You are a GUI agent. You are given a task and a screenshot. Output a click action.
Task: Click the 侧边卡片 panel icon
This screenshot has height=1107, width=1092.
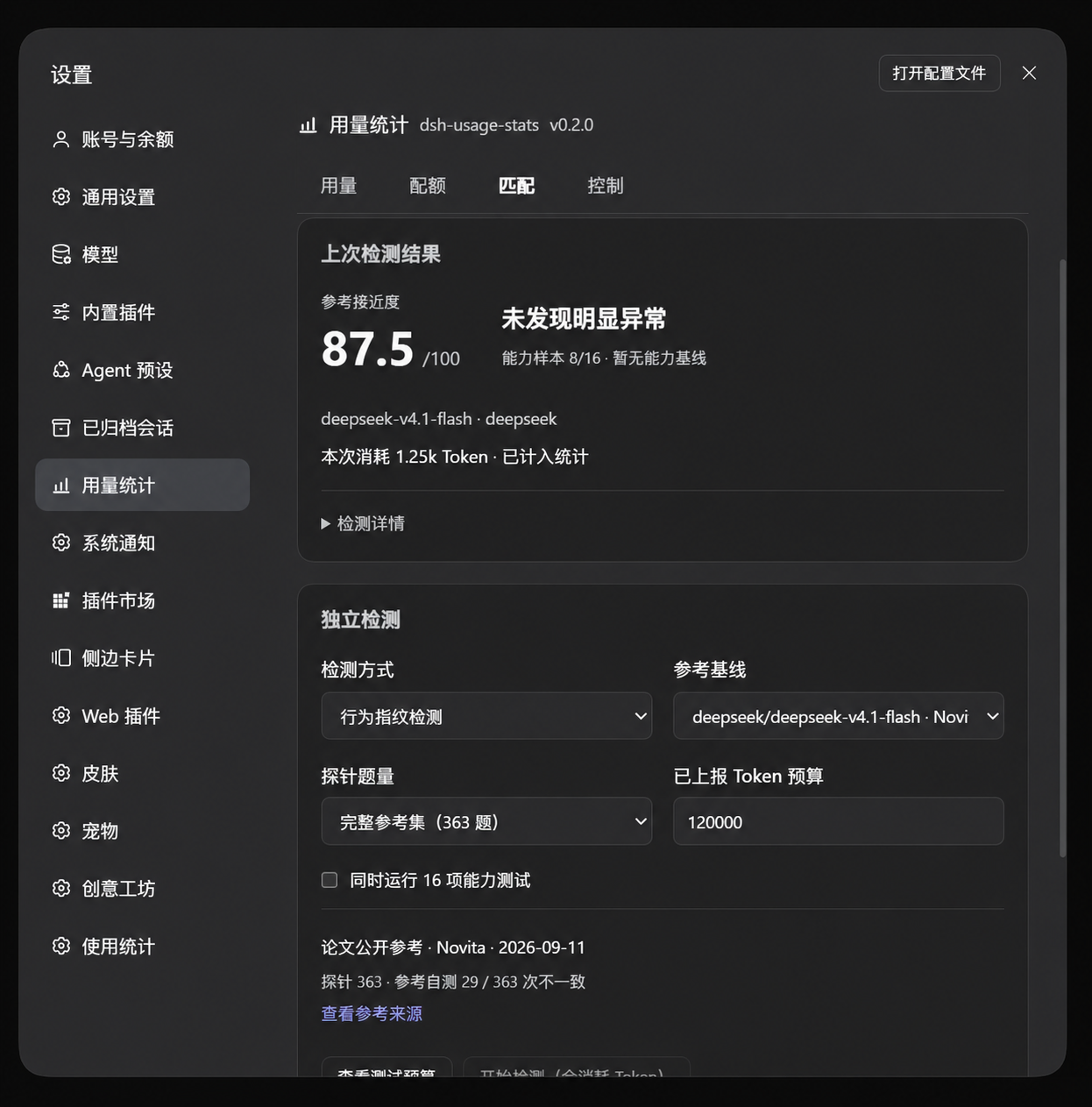coord(60,658)
